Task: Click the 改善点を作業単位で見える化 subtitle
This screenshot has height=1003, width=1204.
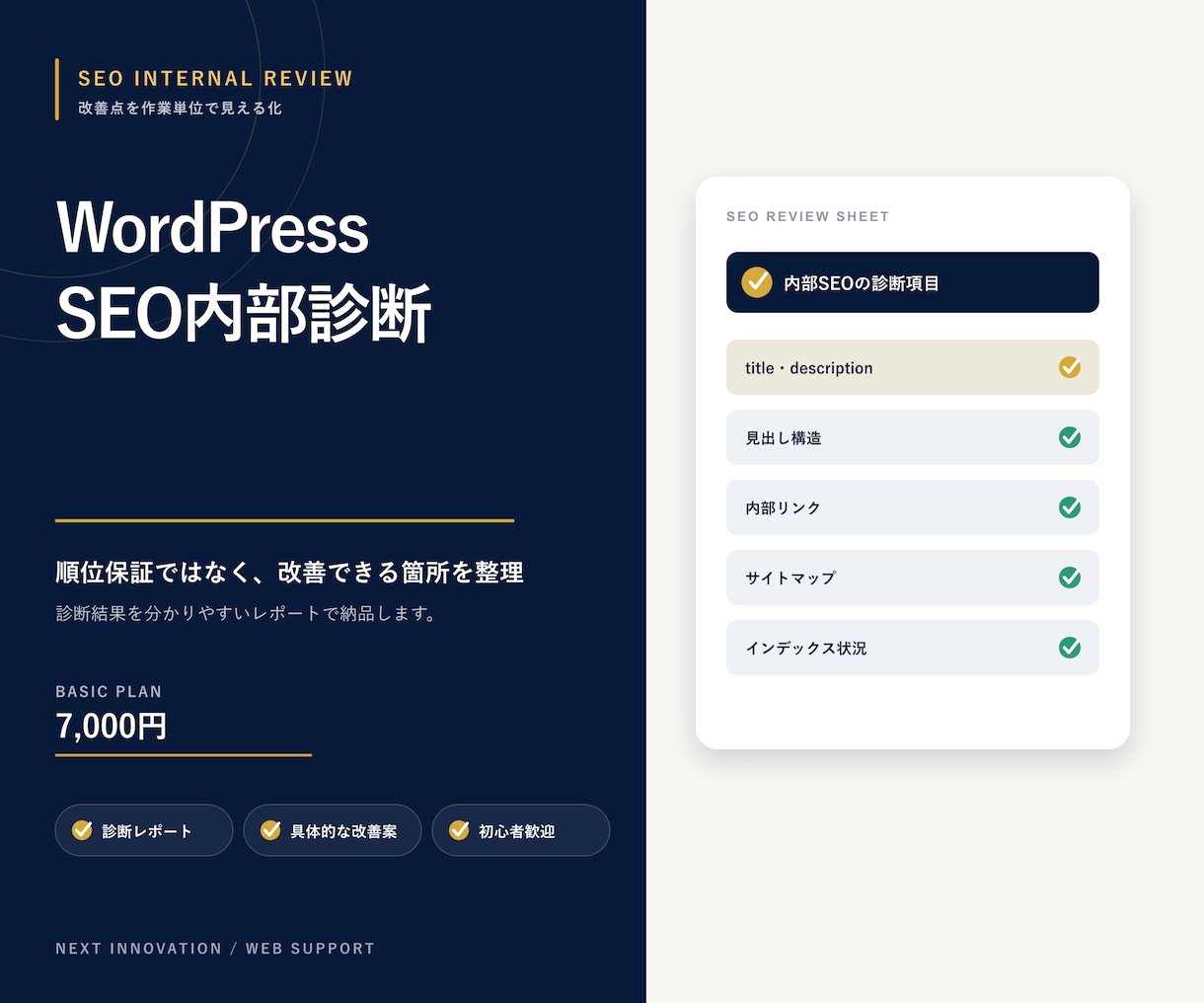Action: 180,108
